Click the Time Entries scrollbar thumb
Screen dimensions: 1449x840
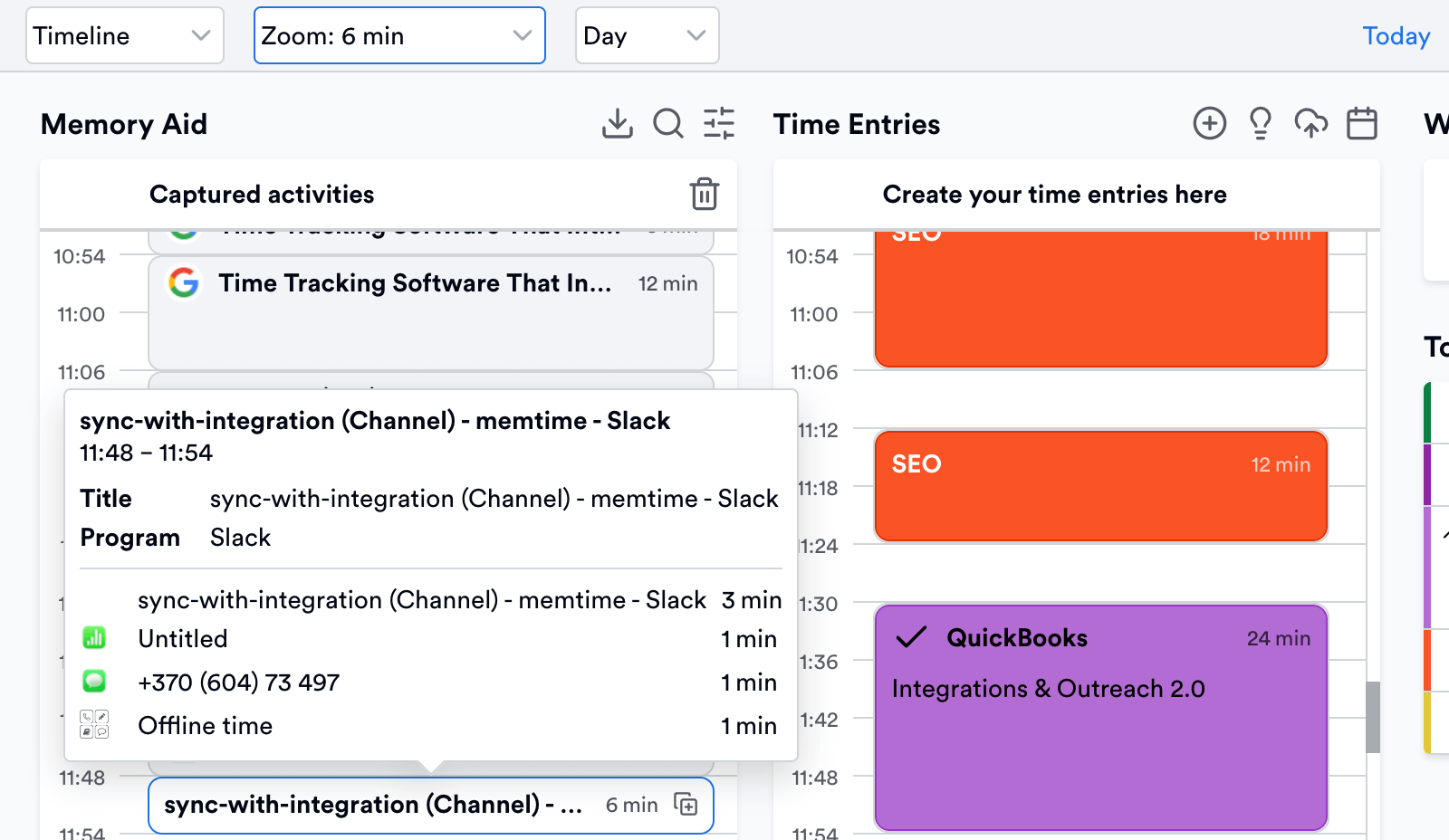tap(1373, 717)
